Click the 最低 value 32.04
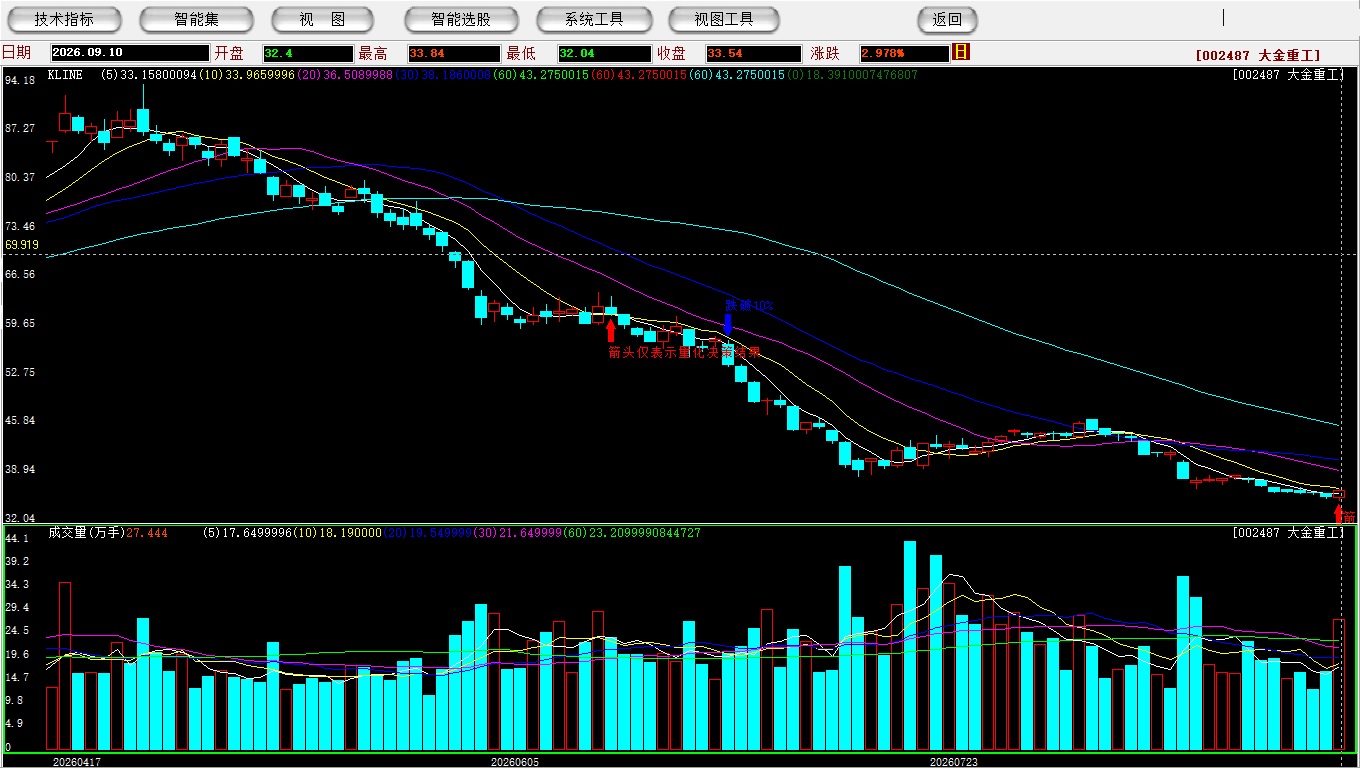The image size is (1360, 768). pyautogui.click(x=604, y=53)
